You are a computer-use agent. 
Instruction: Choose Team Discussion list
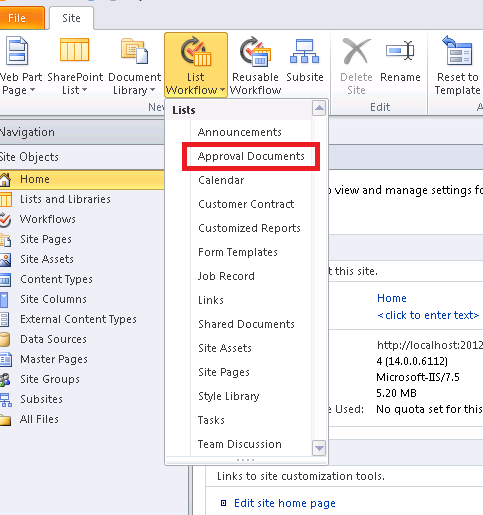pyautogui.click(x=240, y=444)
